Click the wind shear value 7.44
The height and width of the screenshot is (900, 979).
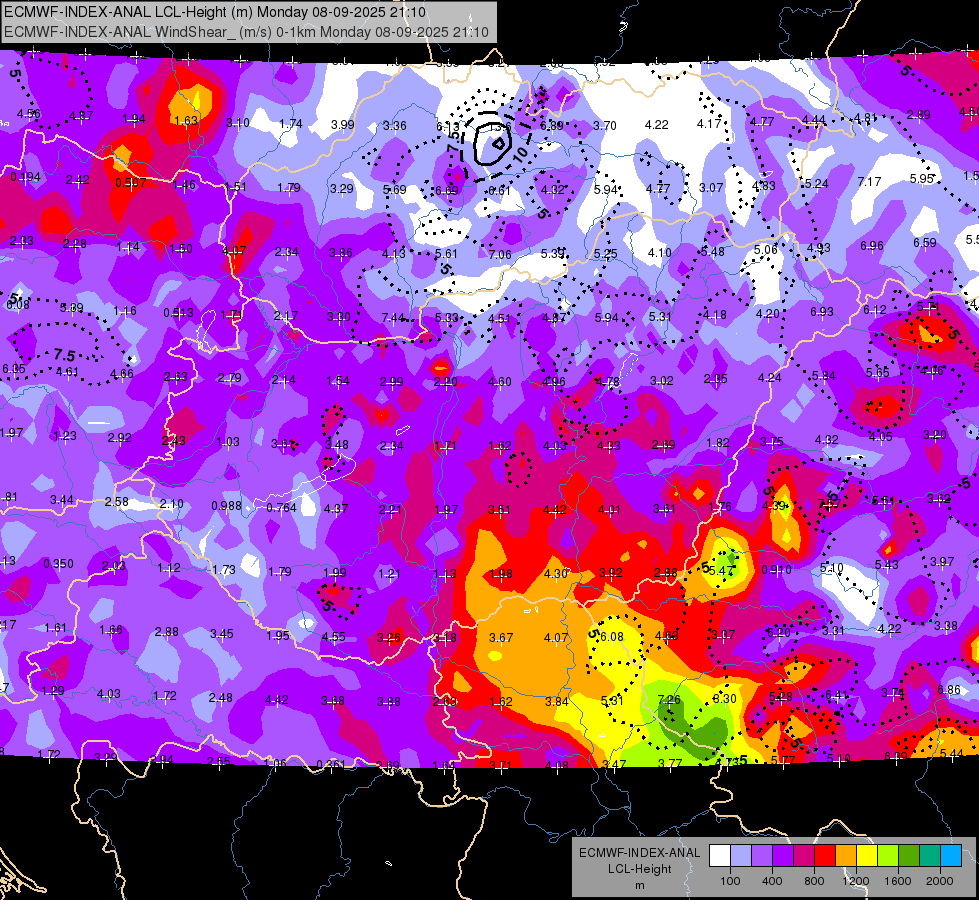(x=393, y=318)
